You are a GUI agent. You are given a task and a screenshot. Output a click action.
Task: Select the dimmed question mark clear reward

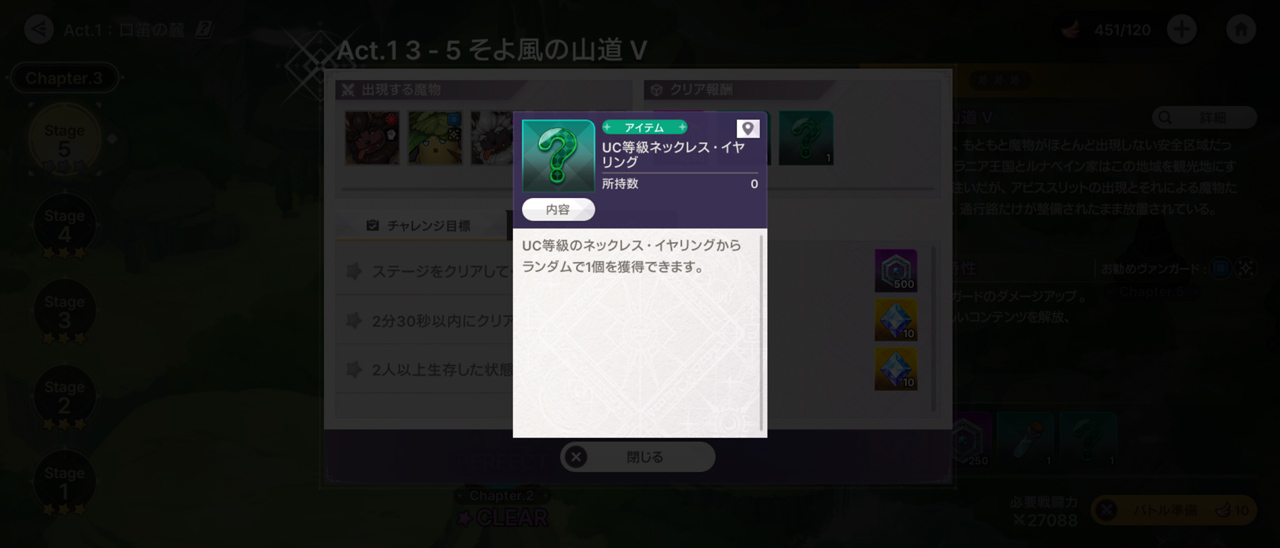pos(806,138)
